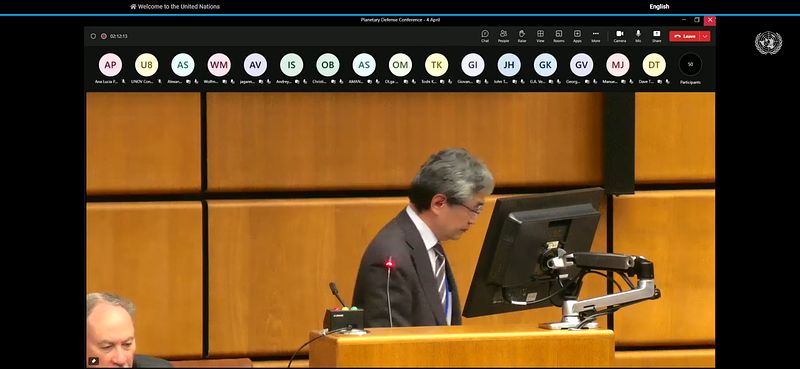Expand the Leave button dropdown arrow
Image resolution: width=800 pixels, height=369 pixels.
coord(705,36)
